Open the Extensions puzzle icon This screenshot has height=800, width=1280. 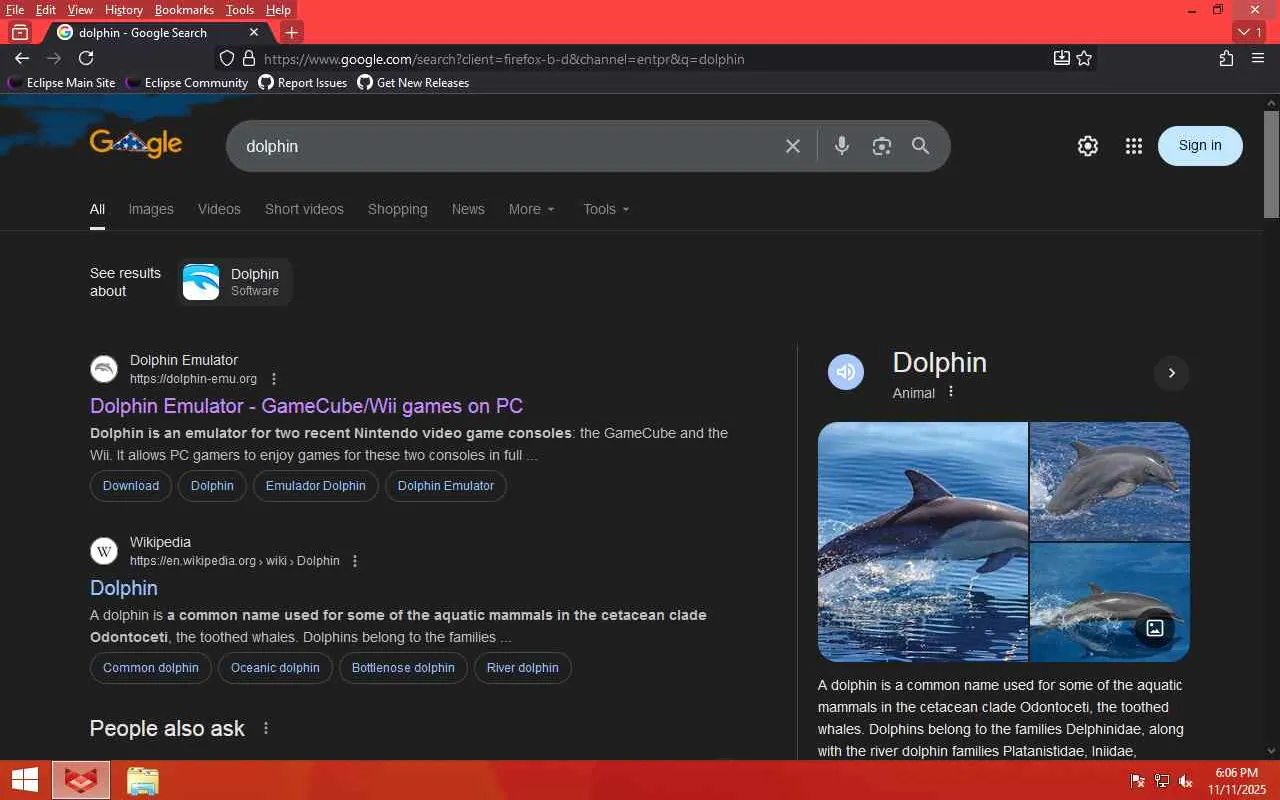1226,58
